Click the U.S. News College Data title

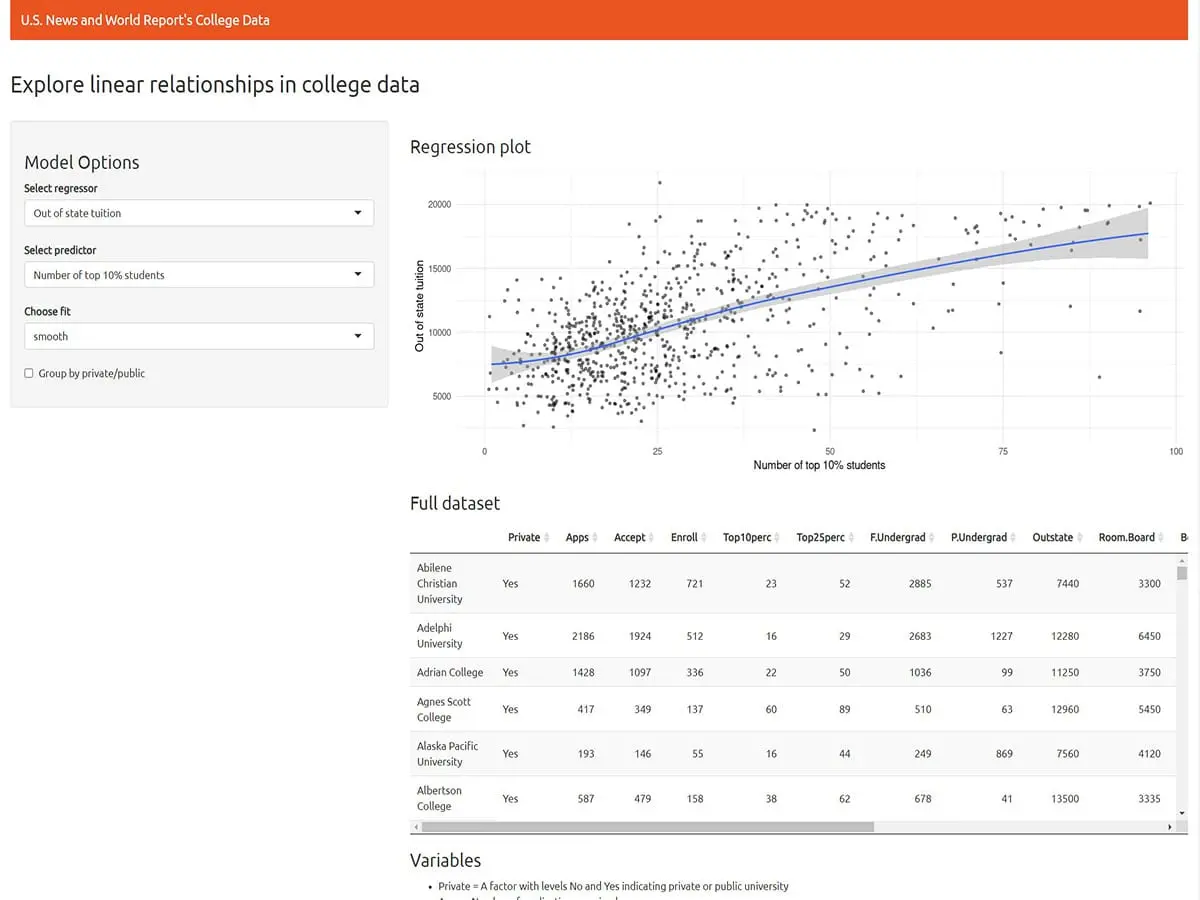coord(145,20)
